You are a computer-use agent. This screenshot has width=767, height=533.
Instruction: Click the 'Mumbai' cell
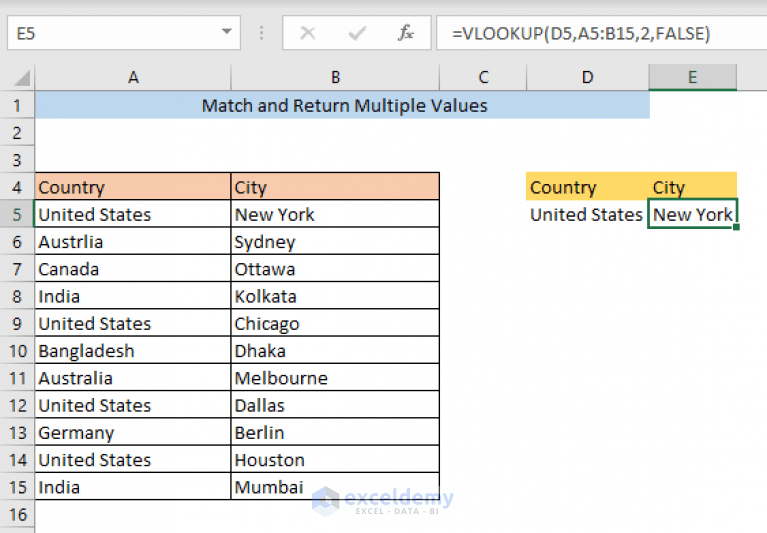coord(335,487)
